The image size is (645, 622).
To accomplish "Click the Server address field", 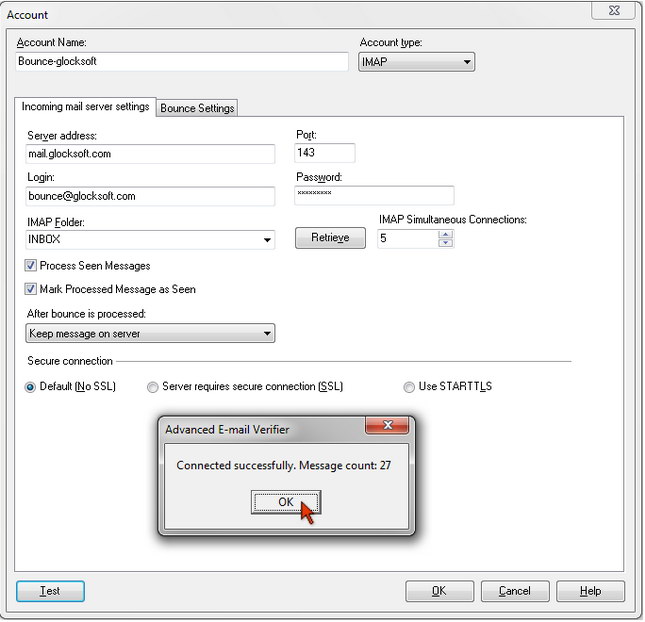I will [x=150, y=154].
